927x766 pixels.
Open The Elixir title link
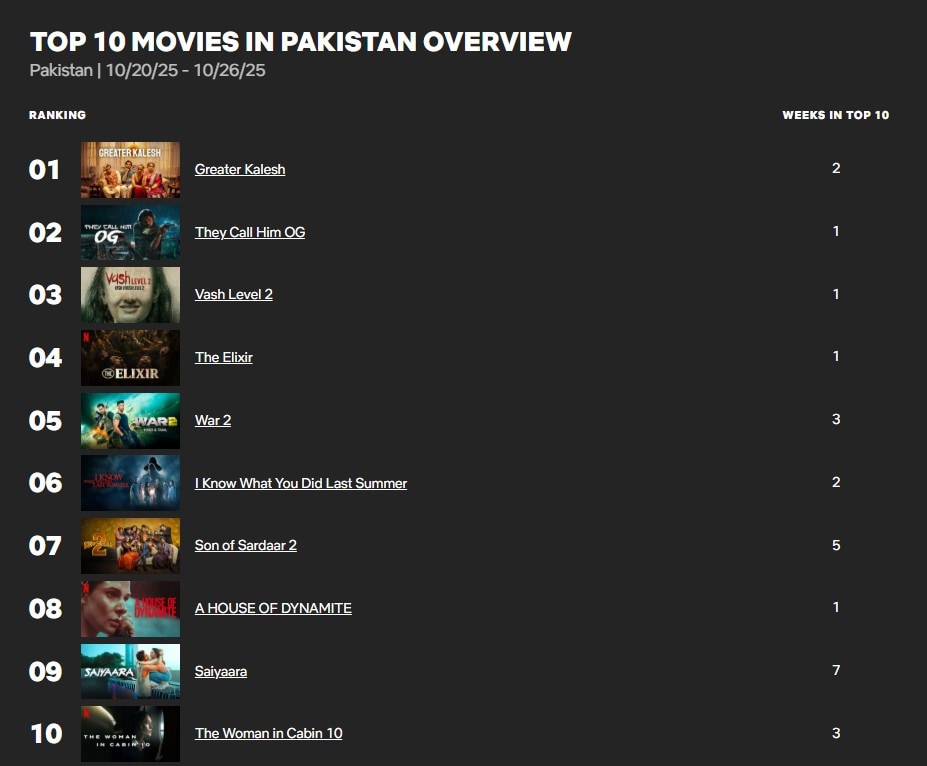(224, 357)
